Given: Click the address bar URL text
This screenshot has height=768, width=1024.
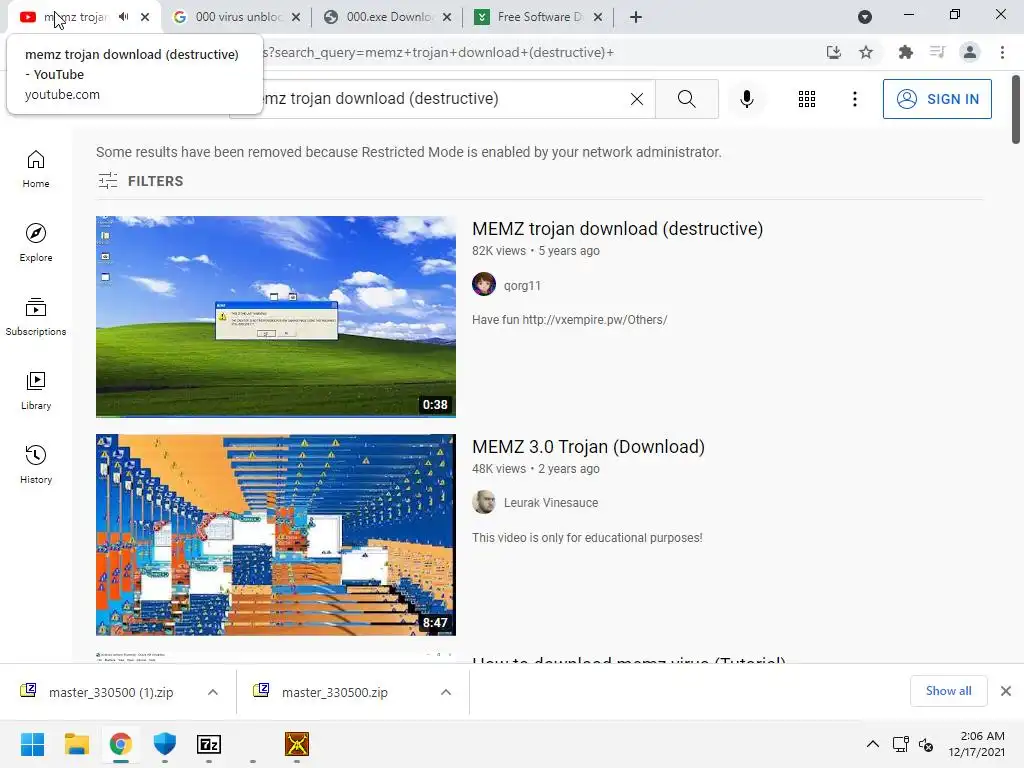Looking at the screenshot, I should (438, 52).
